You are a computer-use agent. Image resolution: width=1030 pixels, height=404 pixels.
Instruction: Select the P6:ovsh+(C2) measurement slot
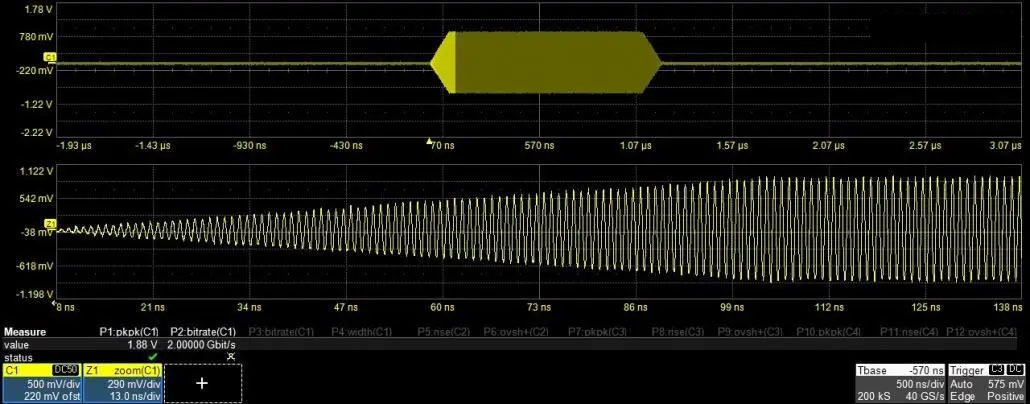click(x=517, y=332)
